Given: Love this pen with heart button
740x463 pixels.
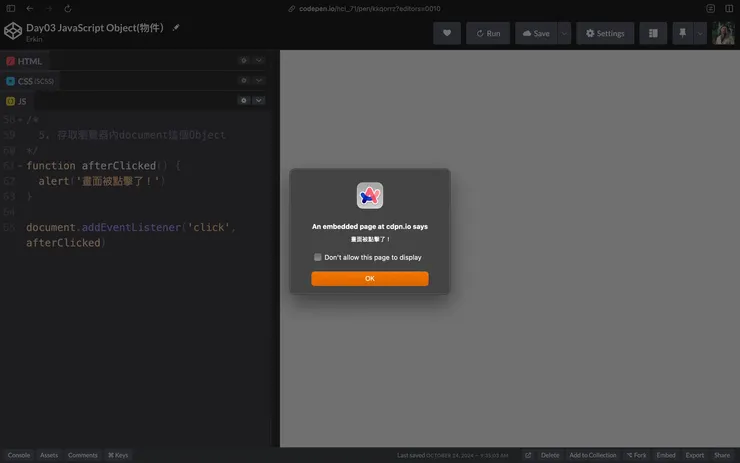Looking at the screenshot, I should [x=447, y=33].
